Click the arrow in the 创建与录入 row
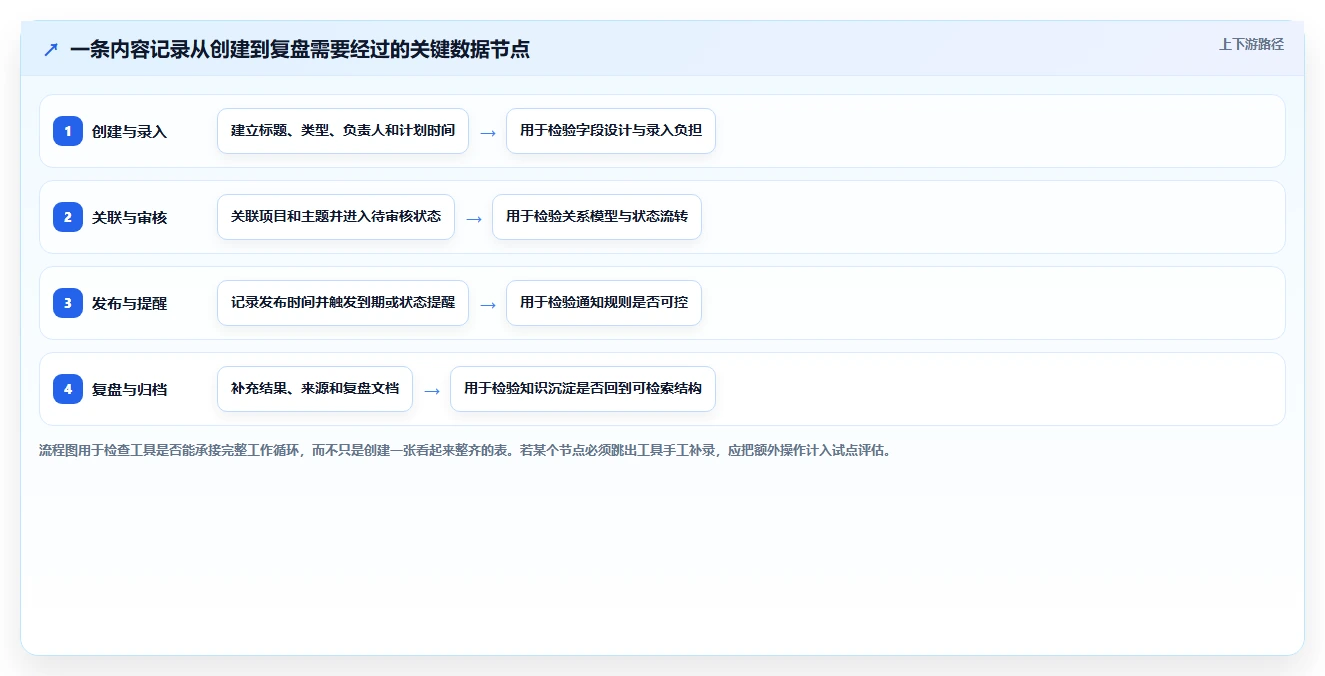Screen dimensions: 1325x676 pyautogui.click(x=488, y=132)
